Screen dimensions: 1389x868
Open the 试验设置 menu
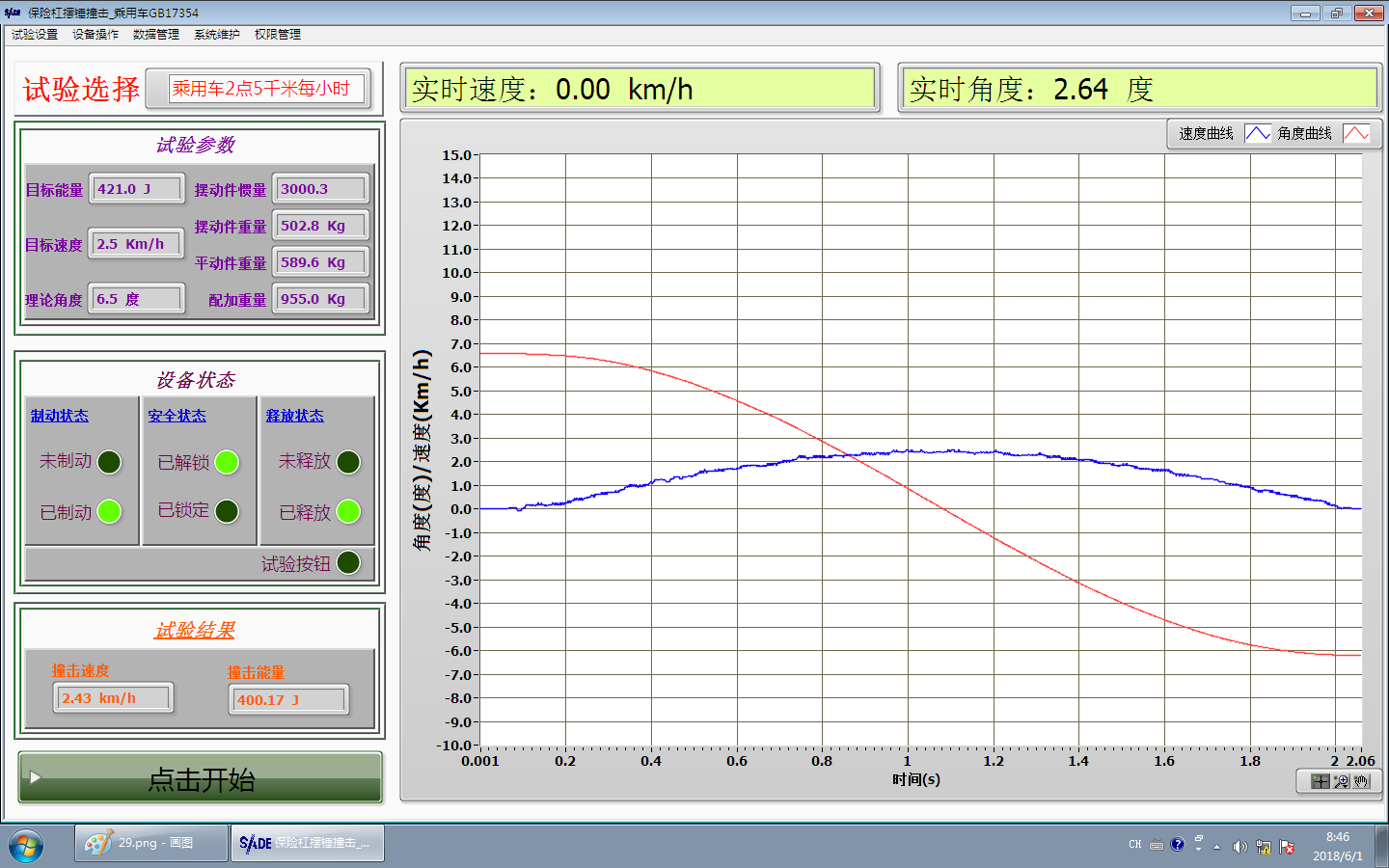click(35, 34)
